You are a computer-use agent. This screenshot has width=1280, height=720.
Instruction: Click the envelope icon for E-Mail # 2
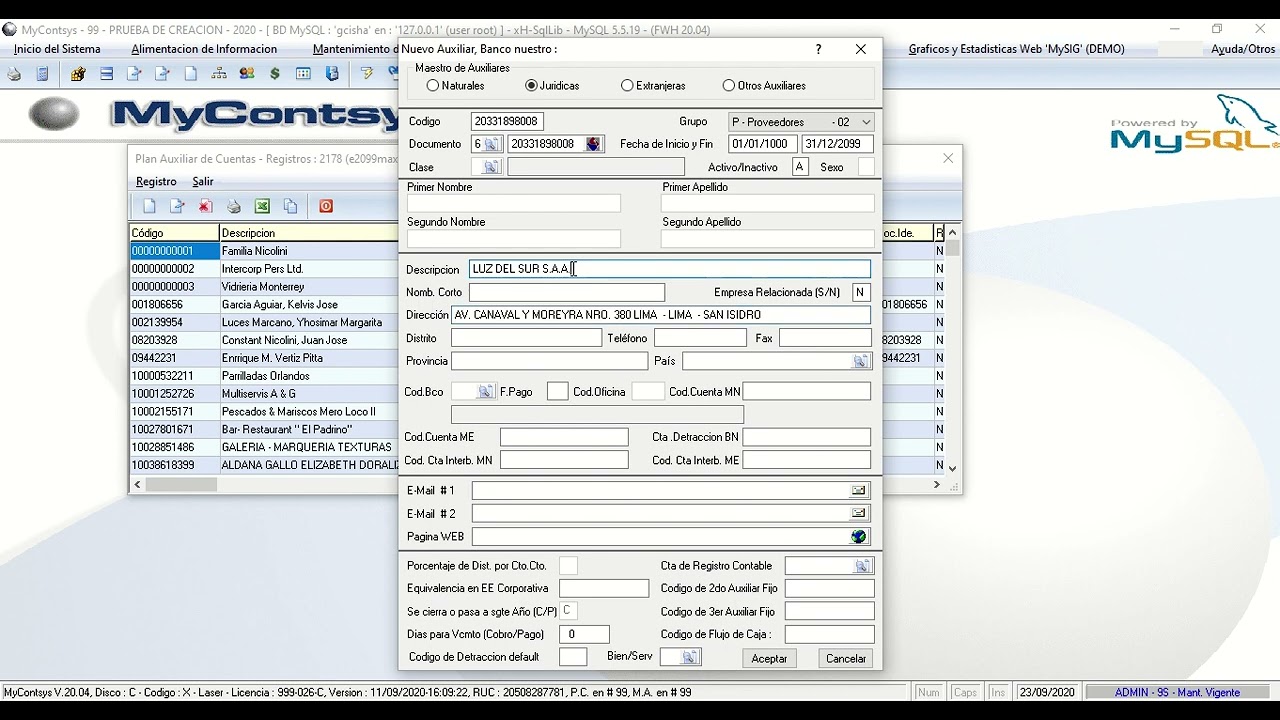pyautogui.click(x=858, y=513)
